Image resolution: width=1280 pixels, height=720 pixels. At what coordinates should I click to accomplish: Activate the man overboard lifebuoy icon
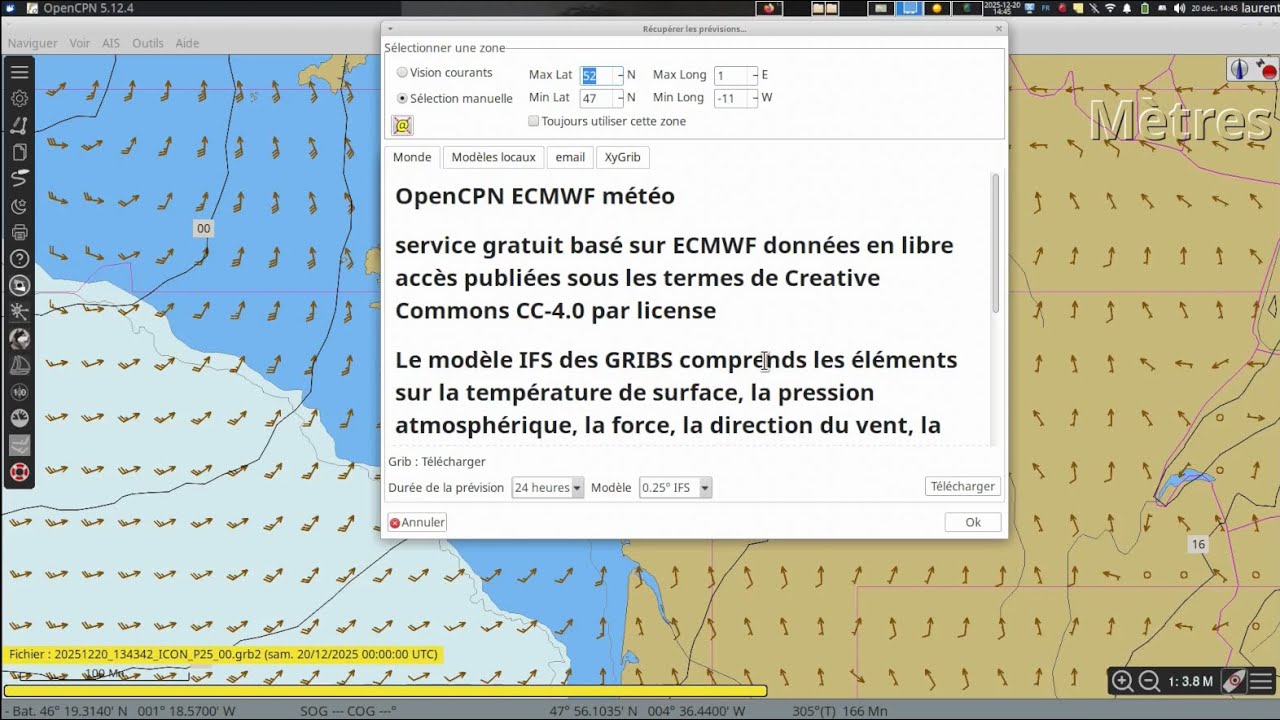point(19,472)
